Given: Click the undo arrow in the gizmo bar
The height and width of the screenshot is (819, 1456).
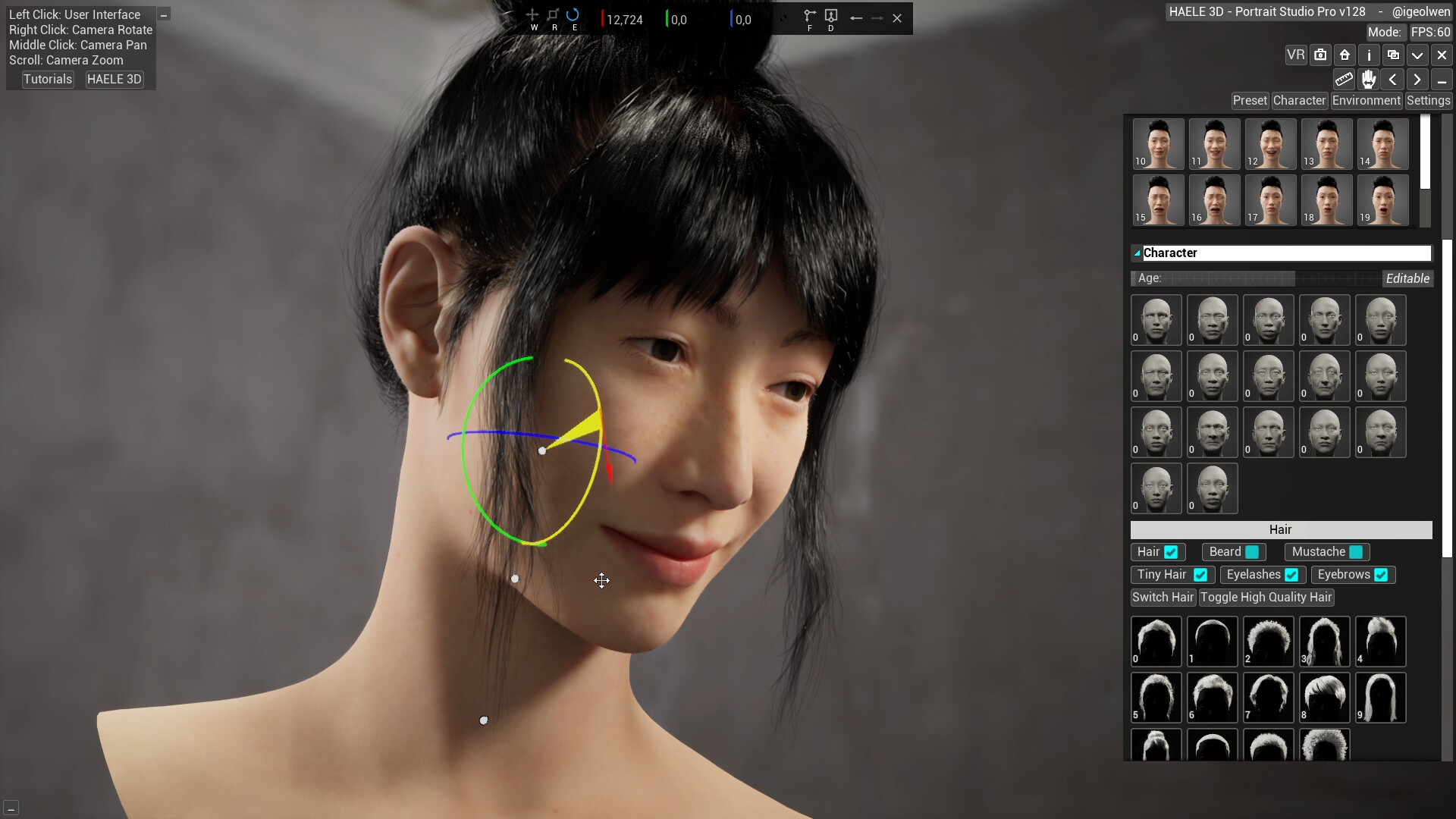Looking at the screenshot, I should click(x=856, y=18).
